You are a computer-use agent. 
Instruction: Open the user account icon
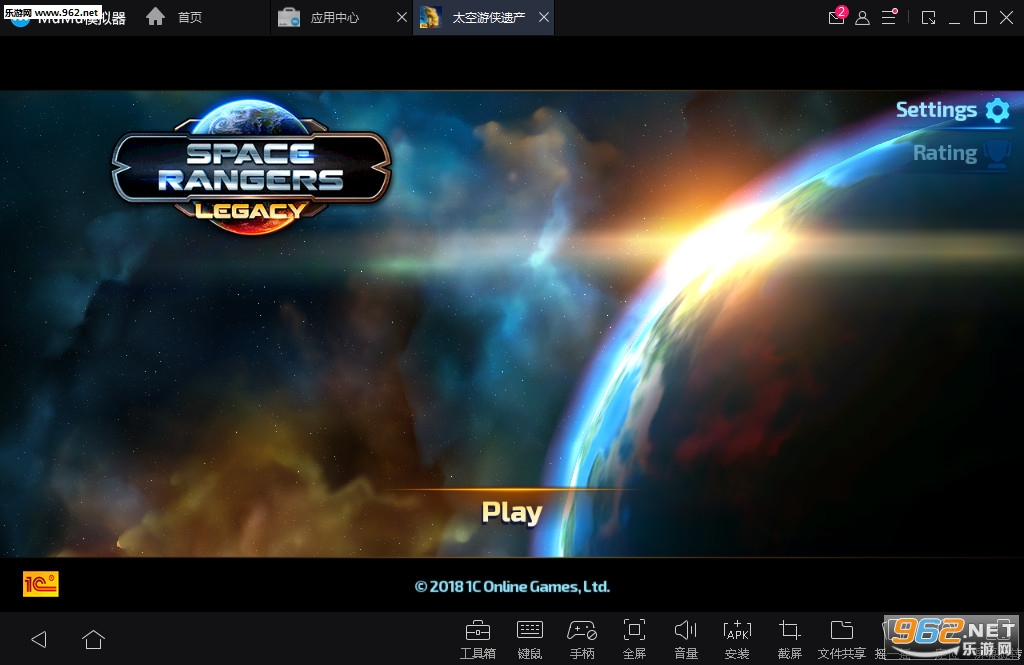[862, 18]
